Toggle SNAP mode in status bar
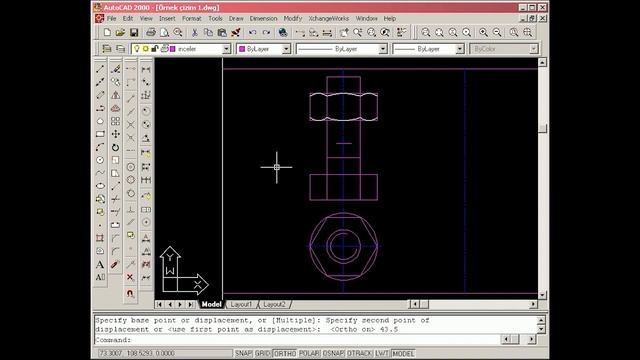This screenshot has width=640, height=360. pos(244,353)
